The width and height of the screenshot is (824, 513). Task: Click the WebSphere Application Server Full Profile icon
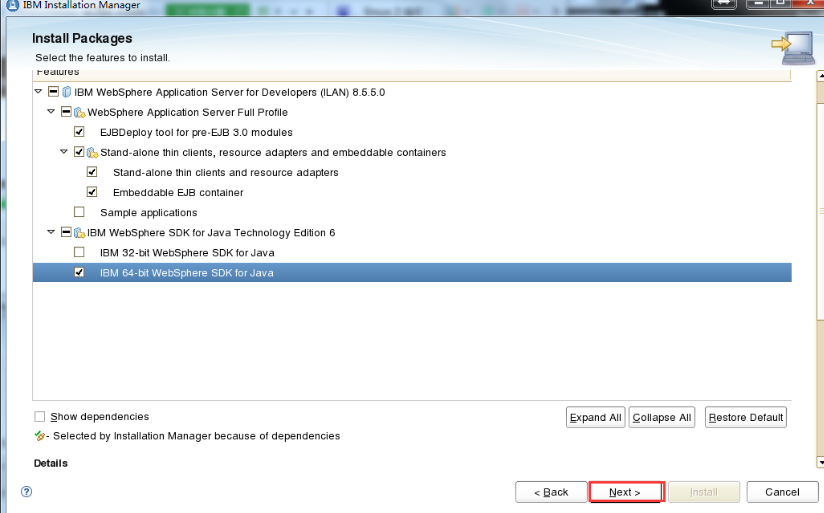point(80,112)
